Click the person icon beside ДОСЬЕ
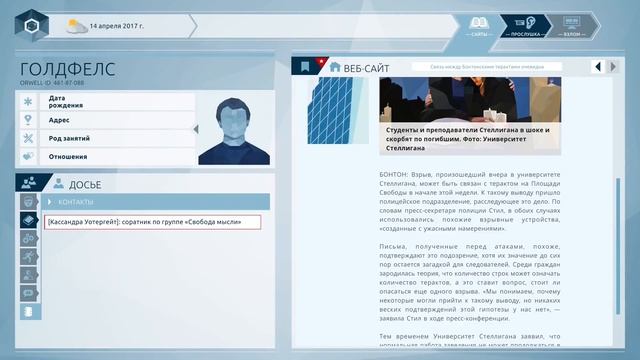The image size is (640, 360). (x=58, y=184)
